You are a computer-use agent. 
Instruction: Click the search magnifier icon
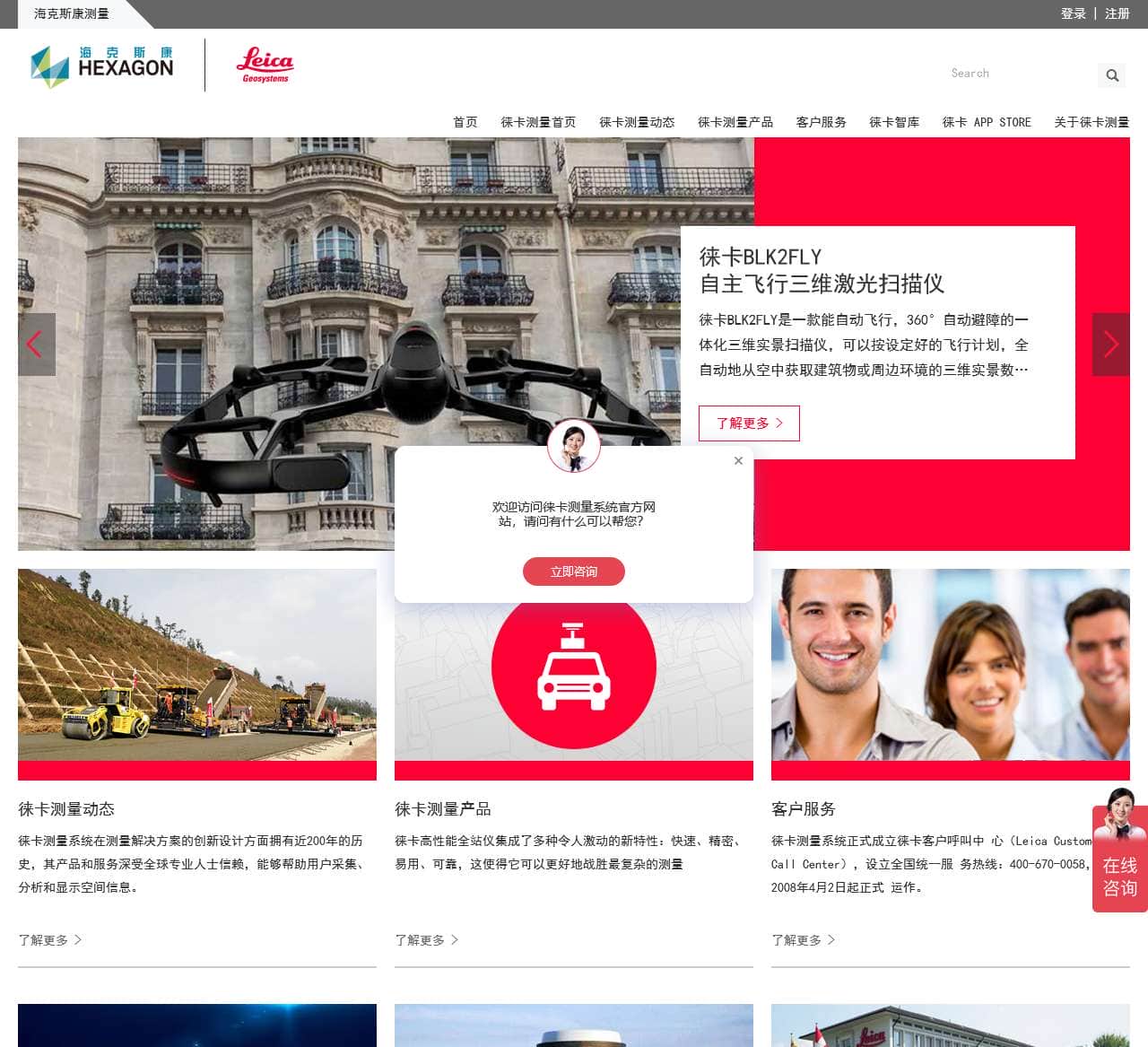point(1112,75)
